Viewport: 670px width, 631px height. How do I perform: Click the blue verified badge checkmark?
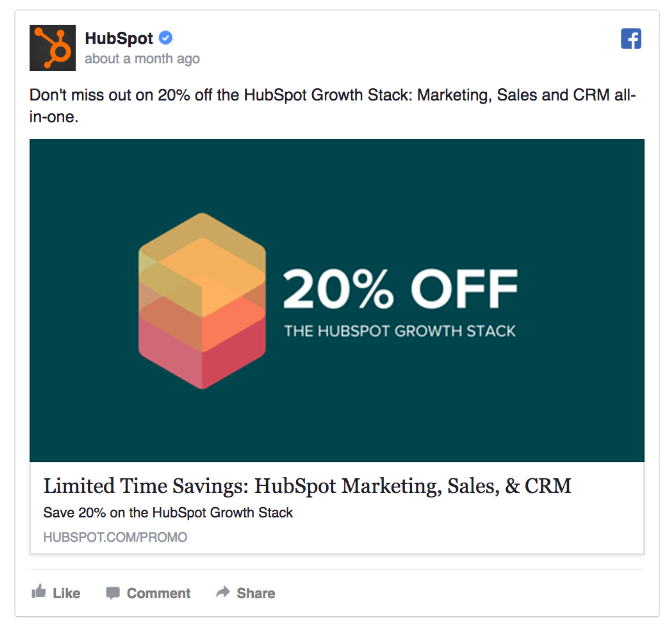[166, 39]
